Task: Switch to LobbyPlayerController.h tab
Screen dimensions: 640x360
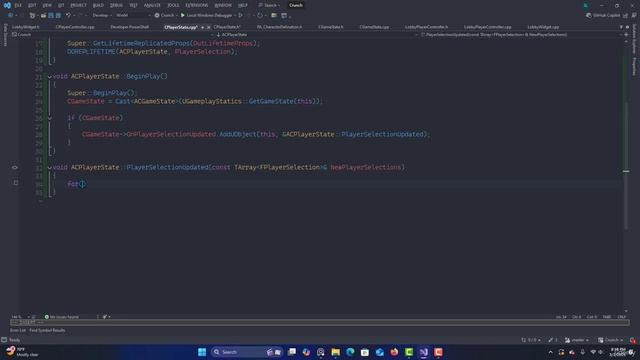Action: 427,27
